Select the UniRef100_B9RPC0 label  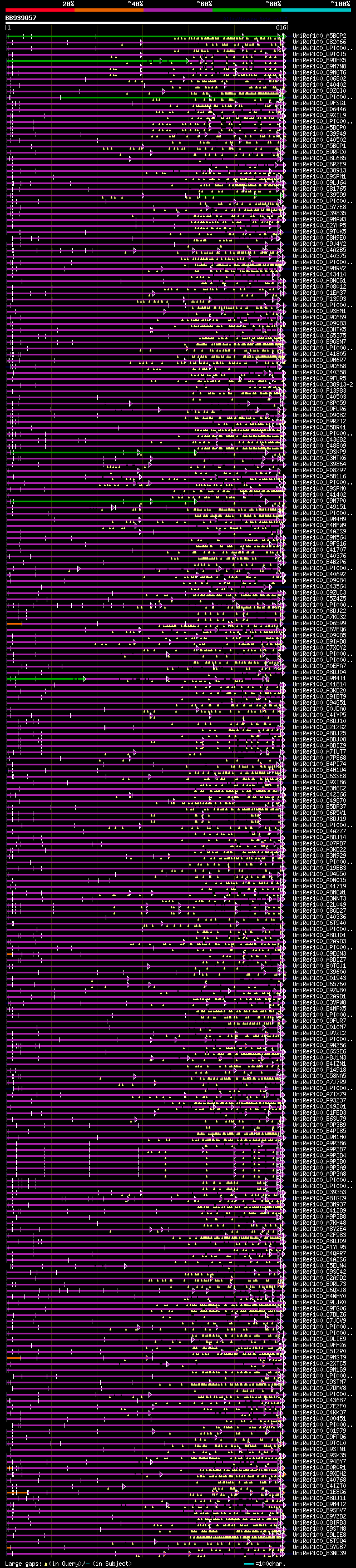coord(319,152)
